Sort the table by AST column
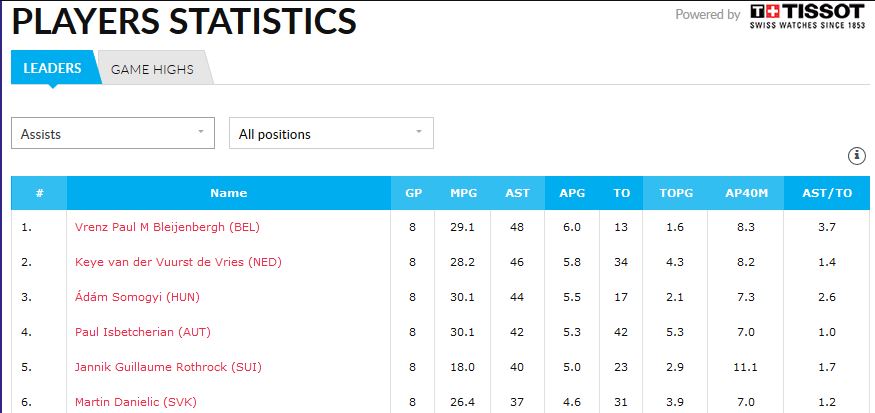875x413 pixels. [x=518, y=193]
